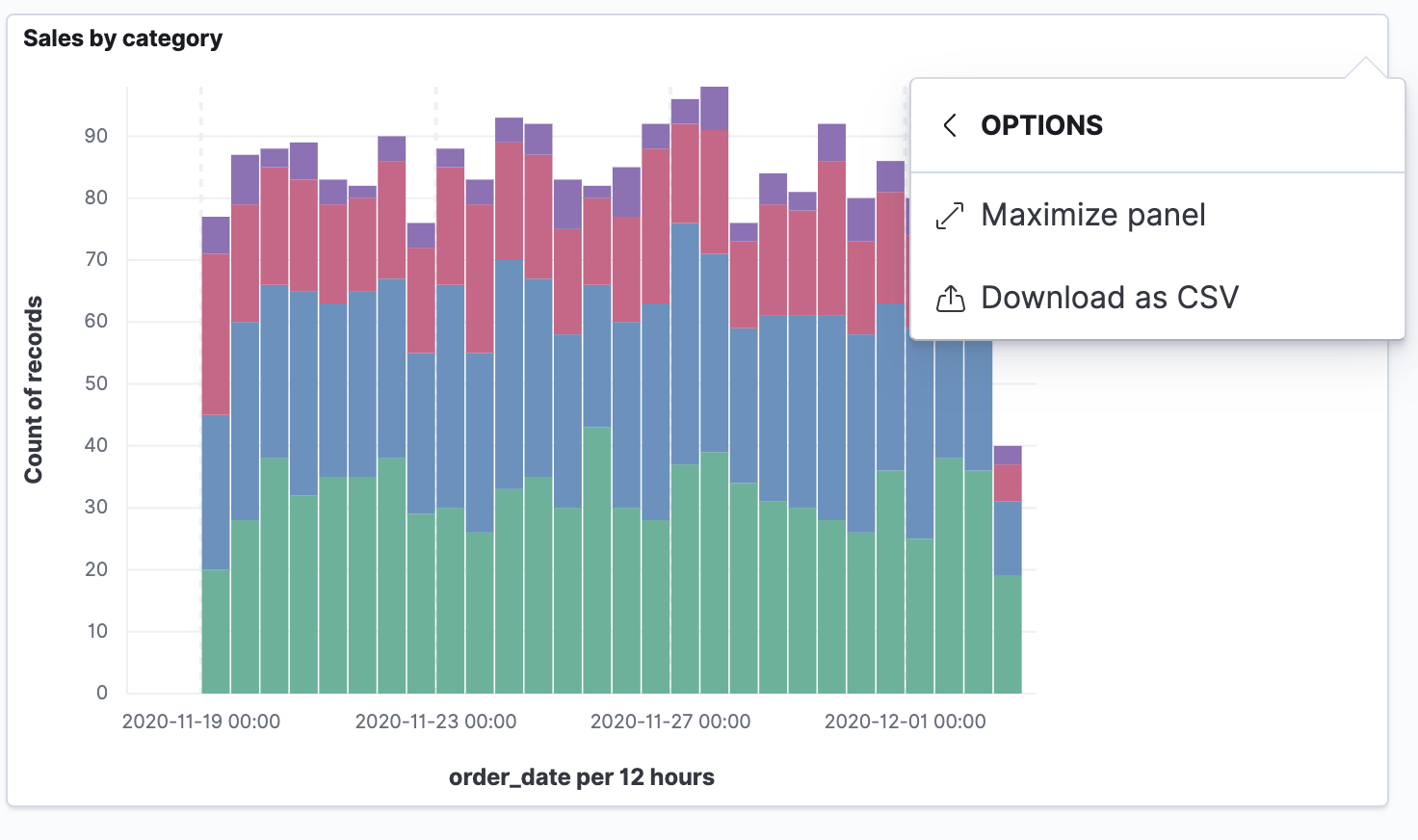Click the back chevron beside OPTIONS
The image size is (1418, 840).
click(950, 125)
